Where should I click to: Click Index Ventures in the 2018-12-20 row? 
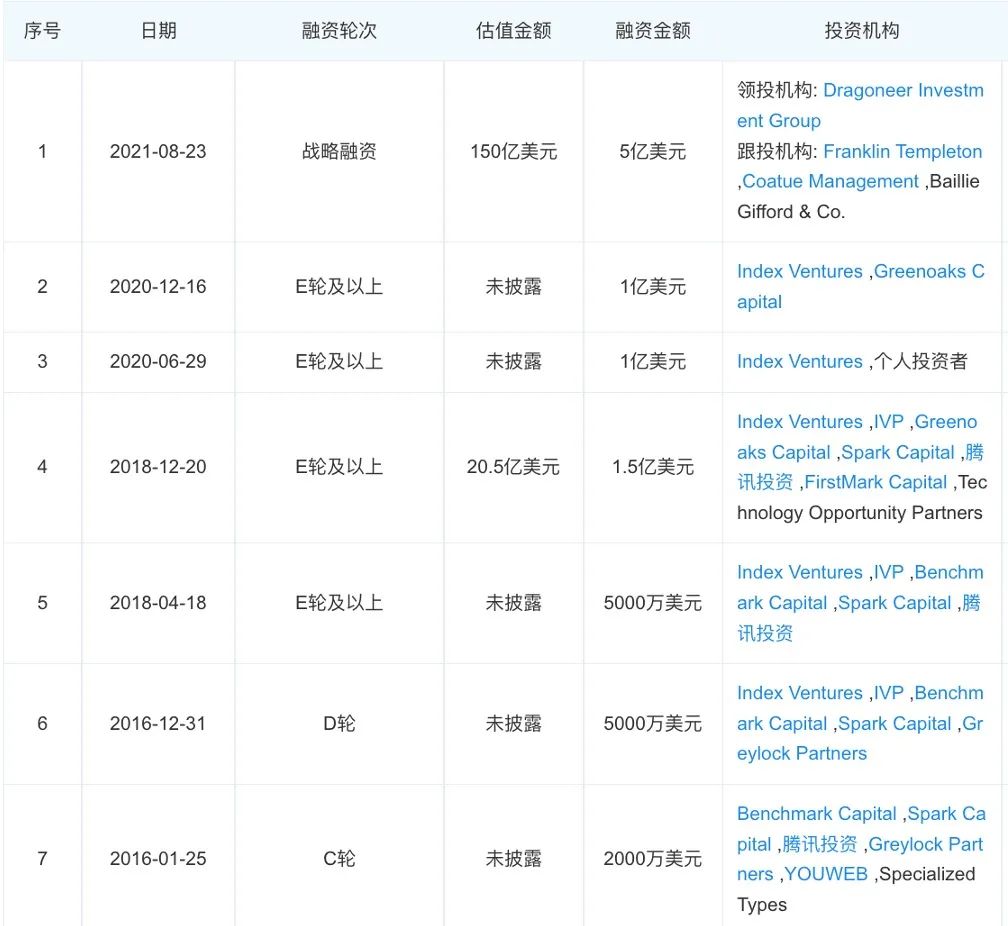click(799, 422)
